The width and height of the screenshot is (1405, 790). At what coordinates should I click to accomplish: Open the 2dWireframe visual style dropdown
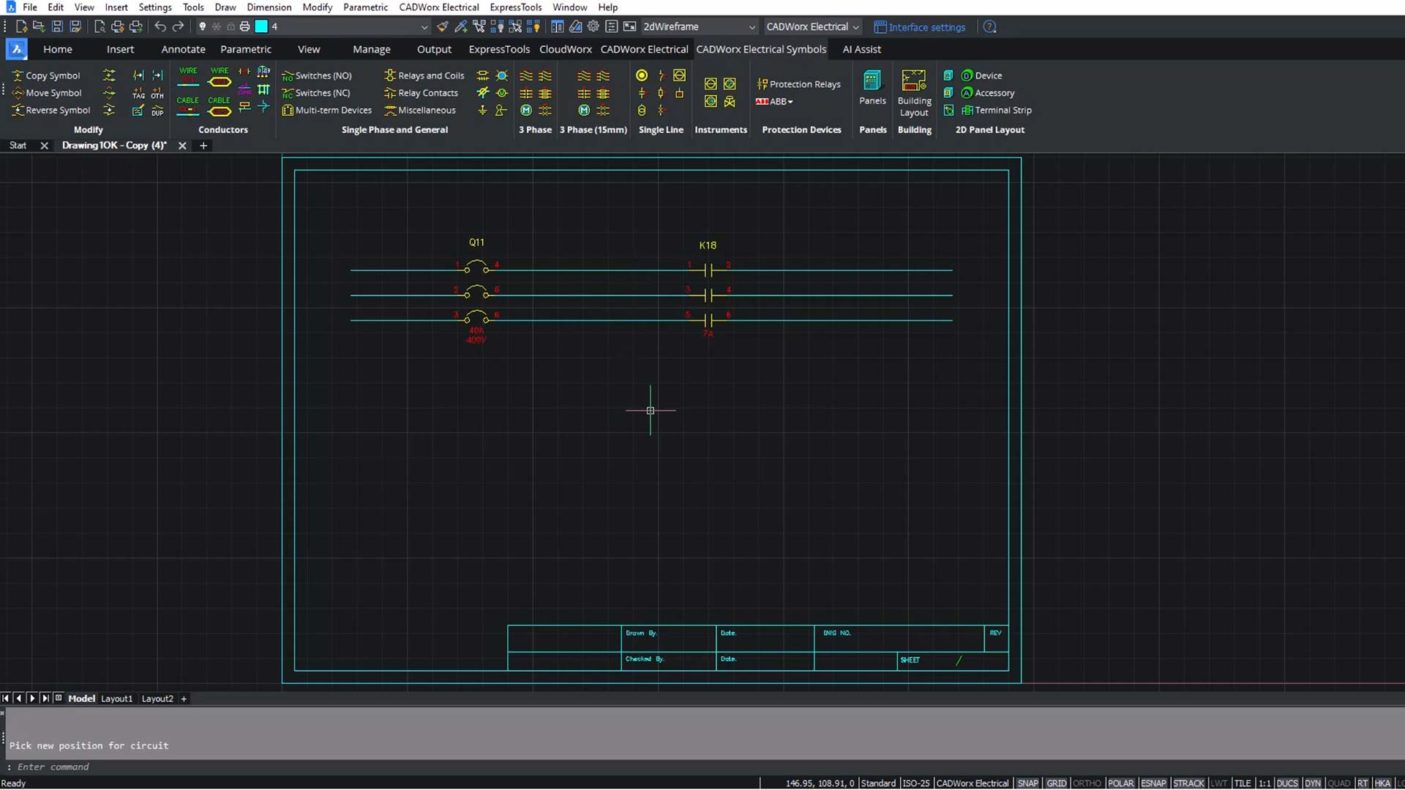(699, 27)
